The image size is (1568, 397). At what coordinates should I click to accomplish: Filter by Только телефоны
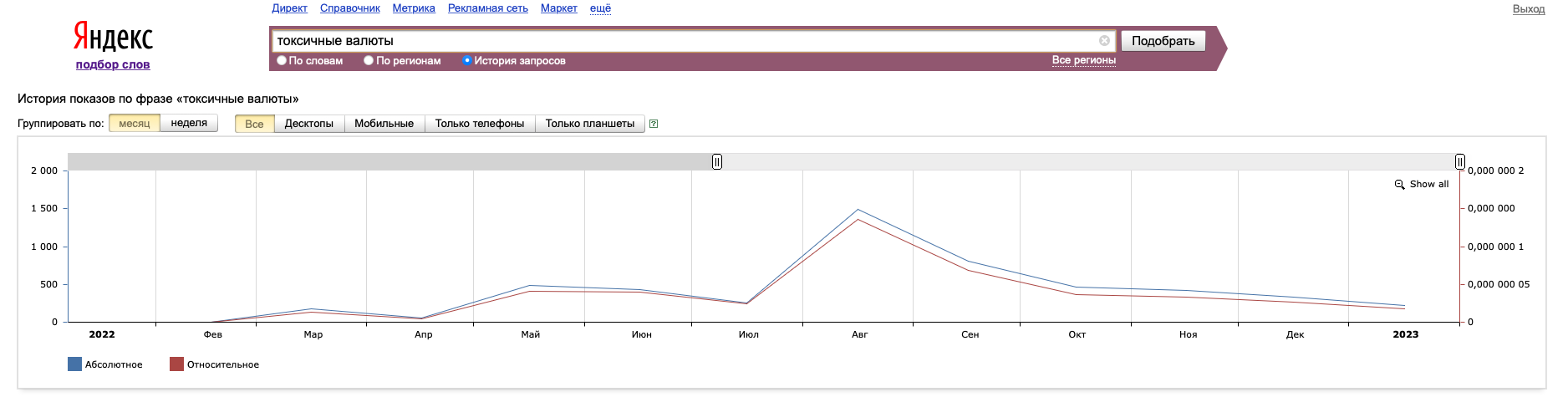pyautogui.click(x=480, y=124)
